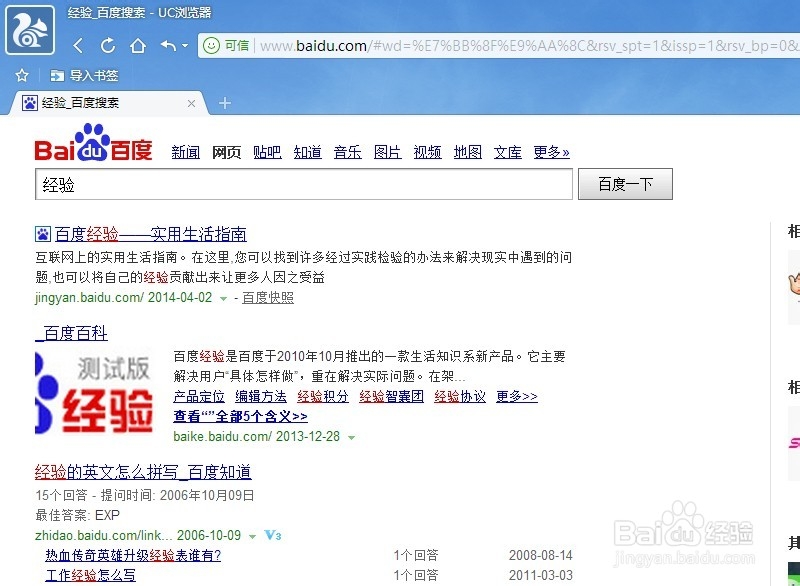
Task: Click the undo closed tab arrow
Action: tap(168, 46)
